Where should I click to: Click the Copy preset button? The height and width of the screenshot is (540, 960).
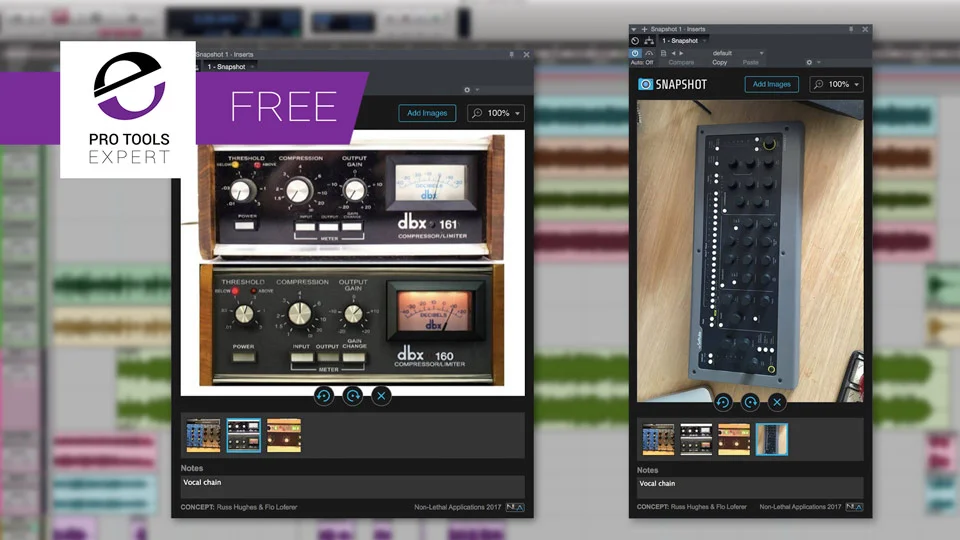click(x=720, y=62)
